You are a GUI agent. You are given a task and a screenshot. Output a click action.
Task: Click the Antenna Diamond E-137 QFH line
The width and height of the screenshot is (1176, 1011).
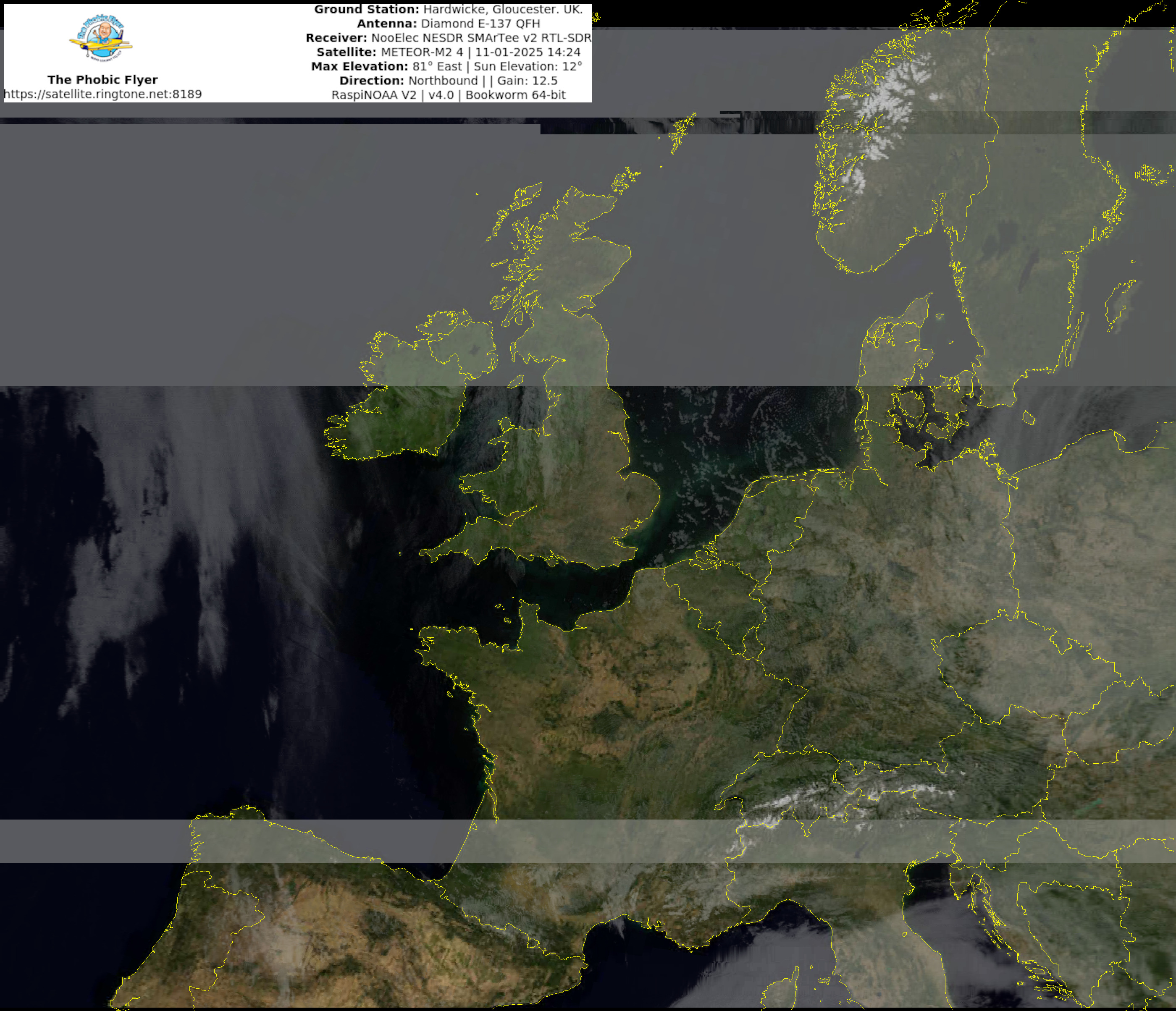[448, 24]
